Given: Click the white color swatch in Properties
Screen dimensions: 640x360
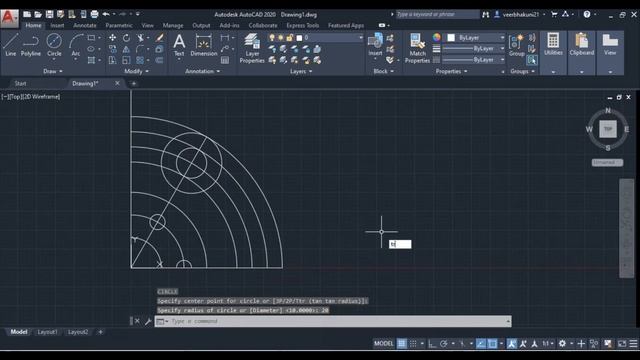Looking at the screenshot, I should pos(451,38).
